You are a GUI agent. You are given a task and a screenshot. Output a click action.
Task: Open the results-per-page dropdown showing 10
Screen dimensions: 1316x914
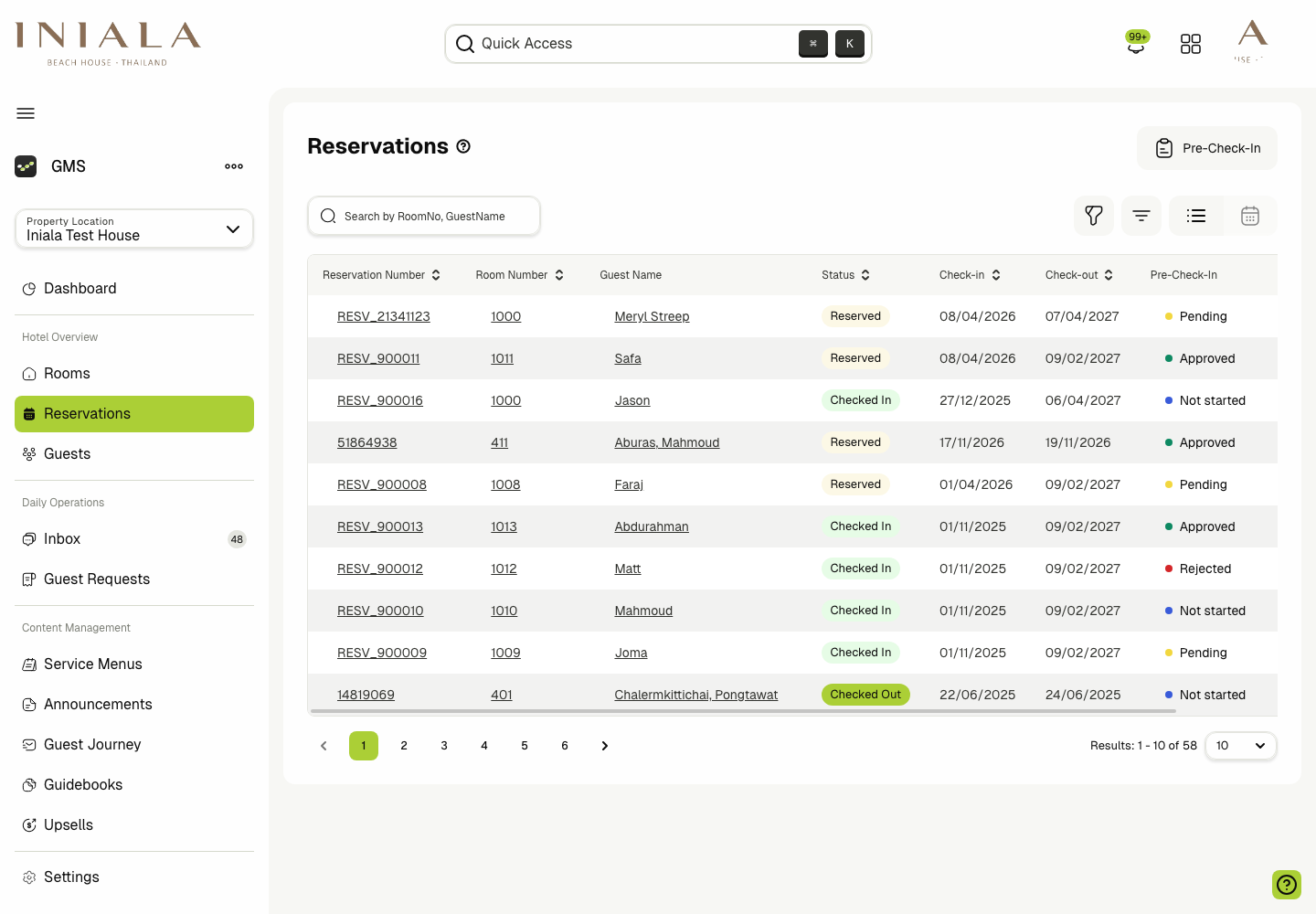1240,746
